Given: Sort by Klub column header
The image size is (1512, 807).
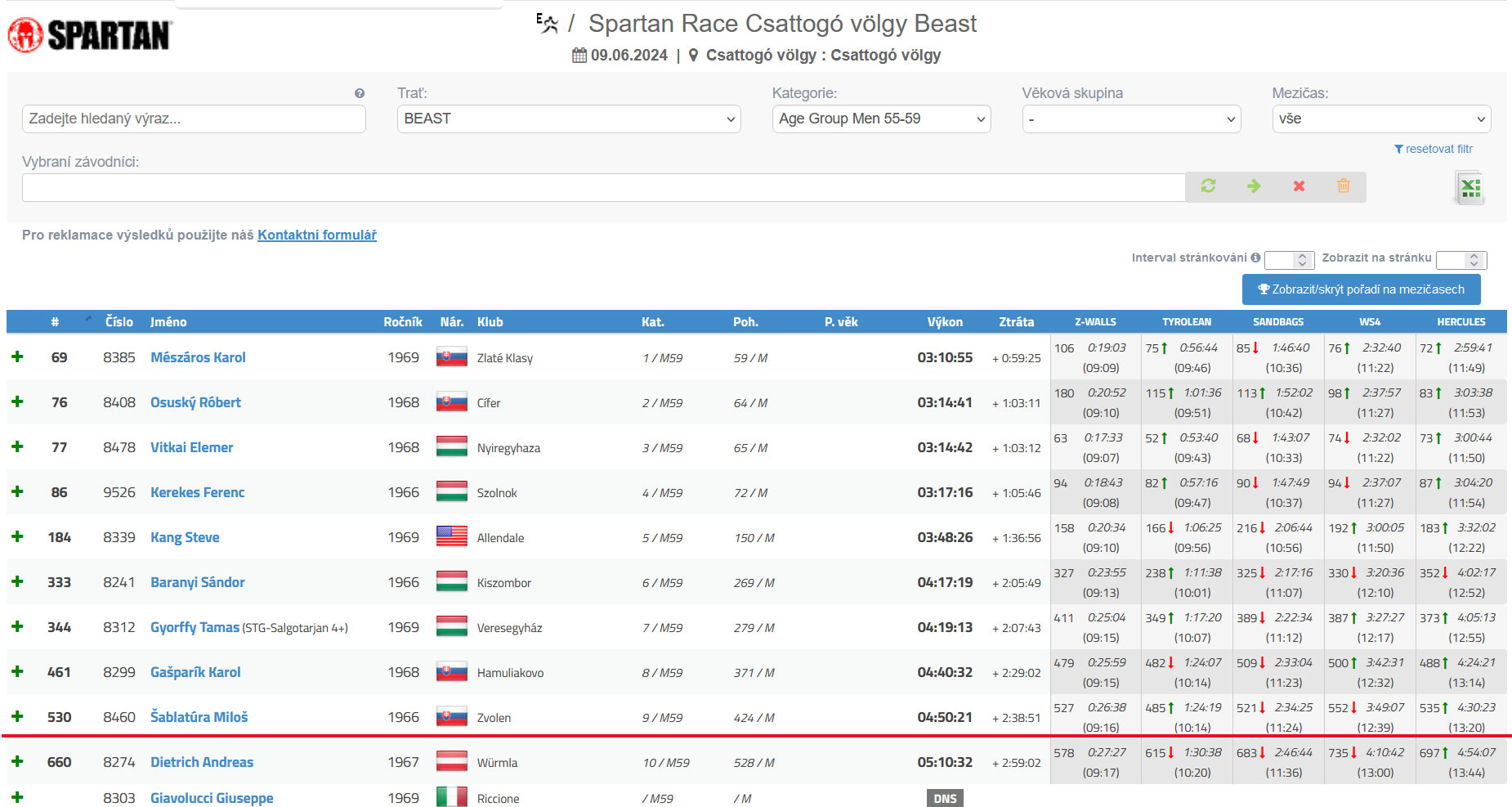Looking at the screenshot, I should pyautogui.click(x=490, y=322).
